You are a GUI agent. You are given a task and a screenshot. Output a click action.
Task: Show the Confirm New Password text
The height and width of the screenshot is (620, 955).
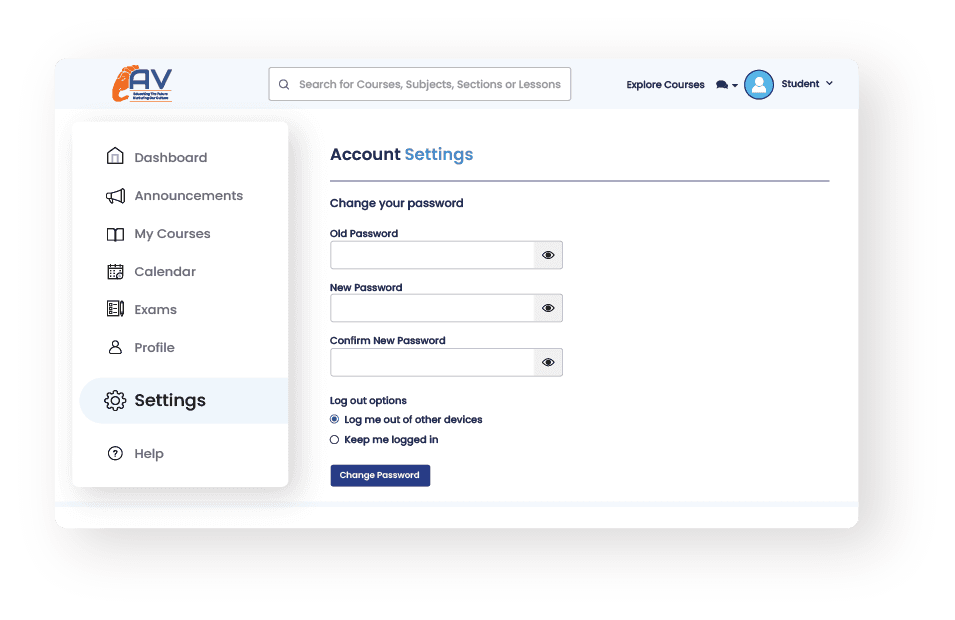[548, 362]
